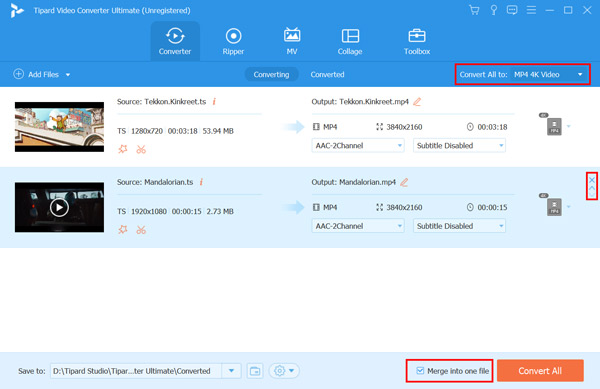Play the Mandalorian video thumbnail
The image size is (600, 389).
[59, 207]
